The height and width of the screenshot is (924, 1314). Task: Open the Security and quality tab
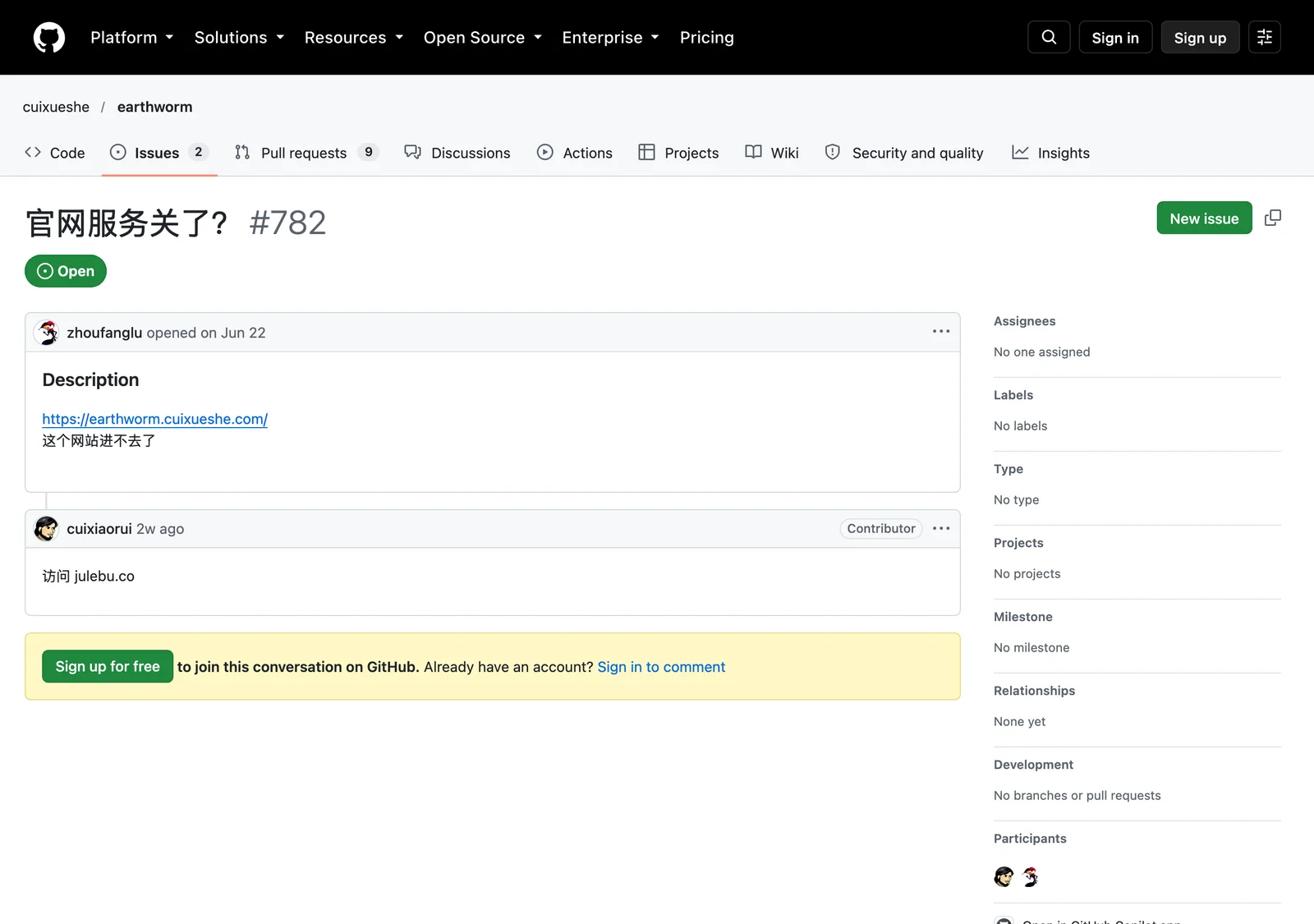pos(904,153)
